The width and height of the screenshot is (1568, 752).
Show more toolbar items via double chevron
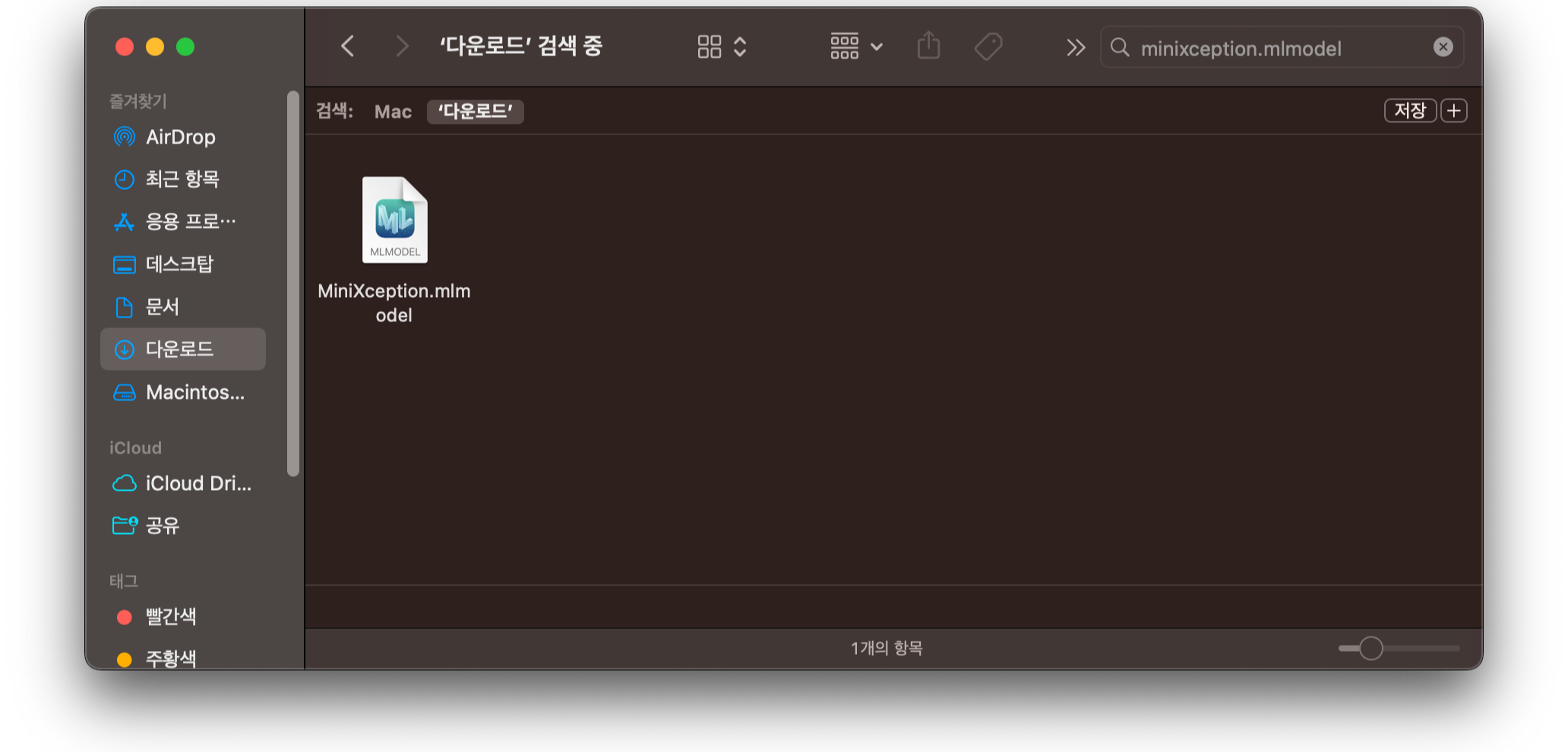pyautogui.click(x=1075, y=47)
